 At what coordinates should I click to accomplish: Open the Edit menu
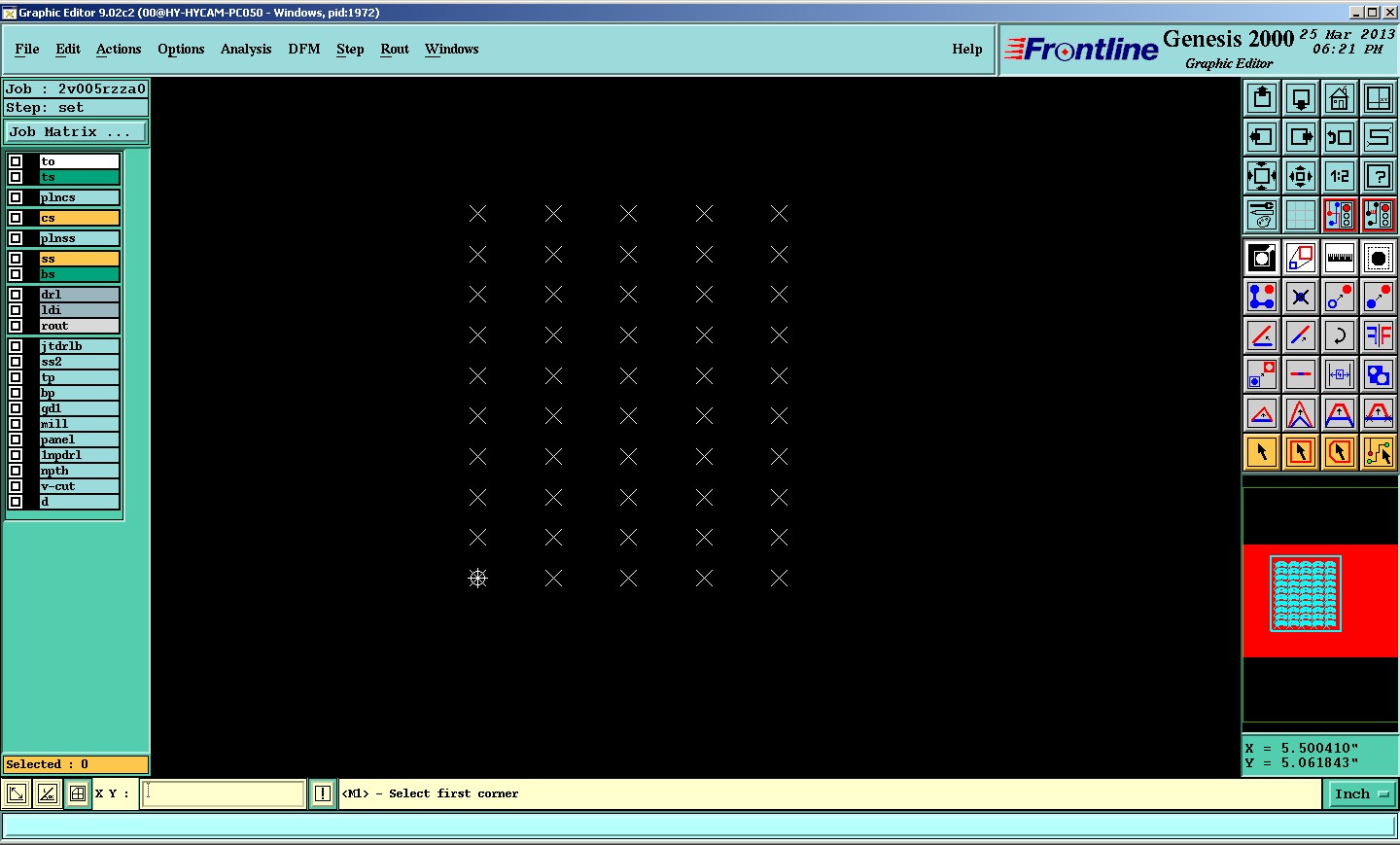[x=68, y=49]
